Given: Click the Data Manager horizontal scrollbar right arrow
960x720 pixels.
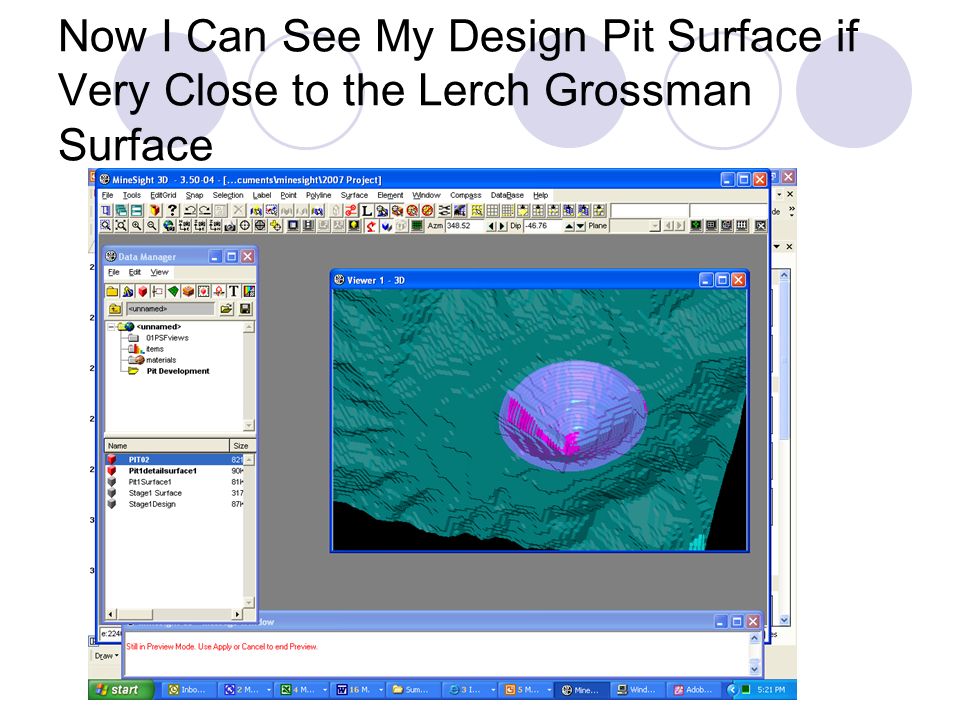Looking at the screenshot, I should pos(237,613).
